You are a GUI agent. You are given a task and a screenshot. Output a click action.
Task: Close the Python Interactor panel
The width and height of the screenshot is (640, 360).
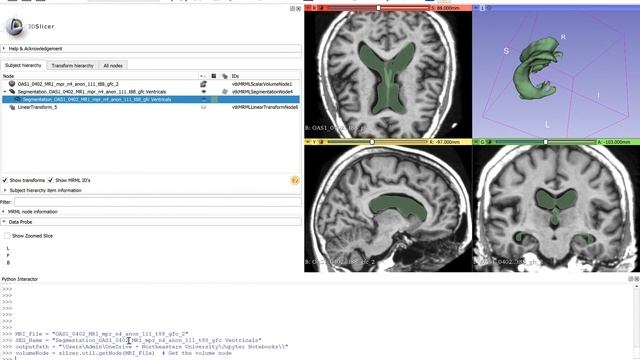tap(636, 279)
